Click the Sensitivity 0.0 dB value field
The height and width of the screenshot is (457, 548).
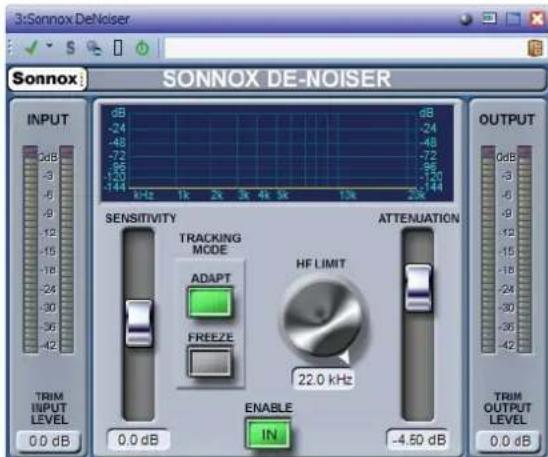(138, 440)
